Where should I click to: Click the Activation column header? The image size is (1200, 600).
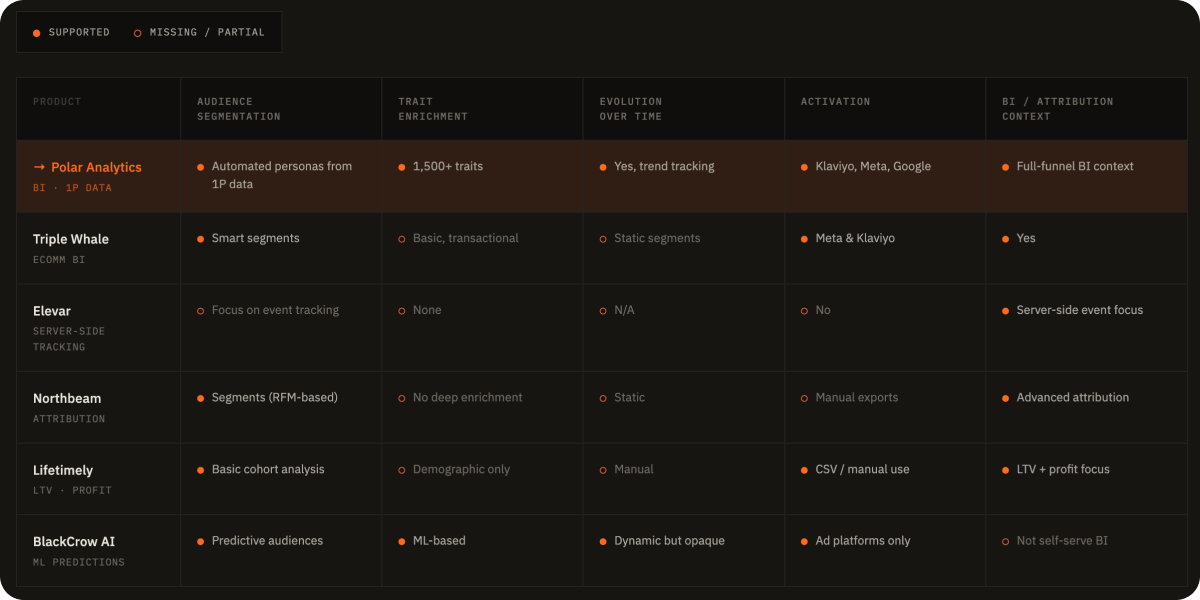836,101
